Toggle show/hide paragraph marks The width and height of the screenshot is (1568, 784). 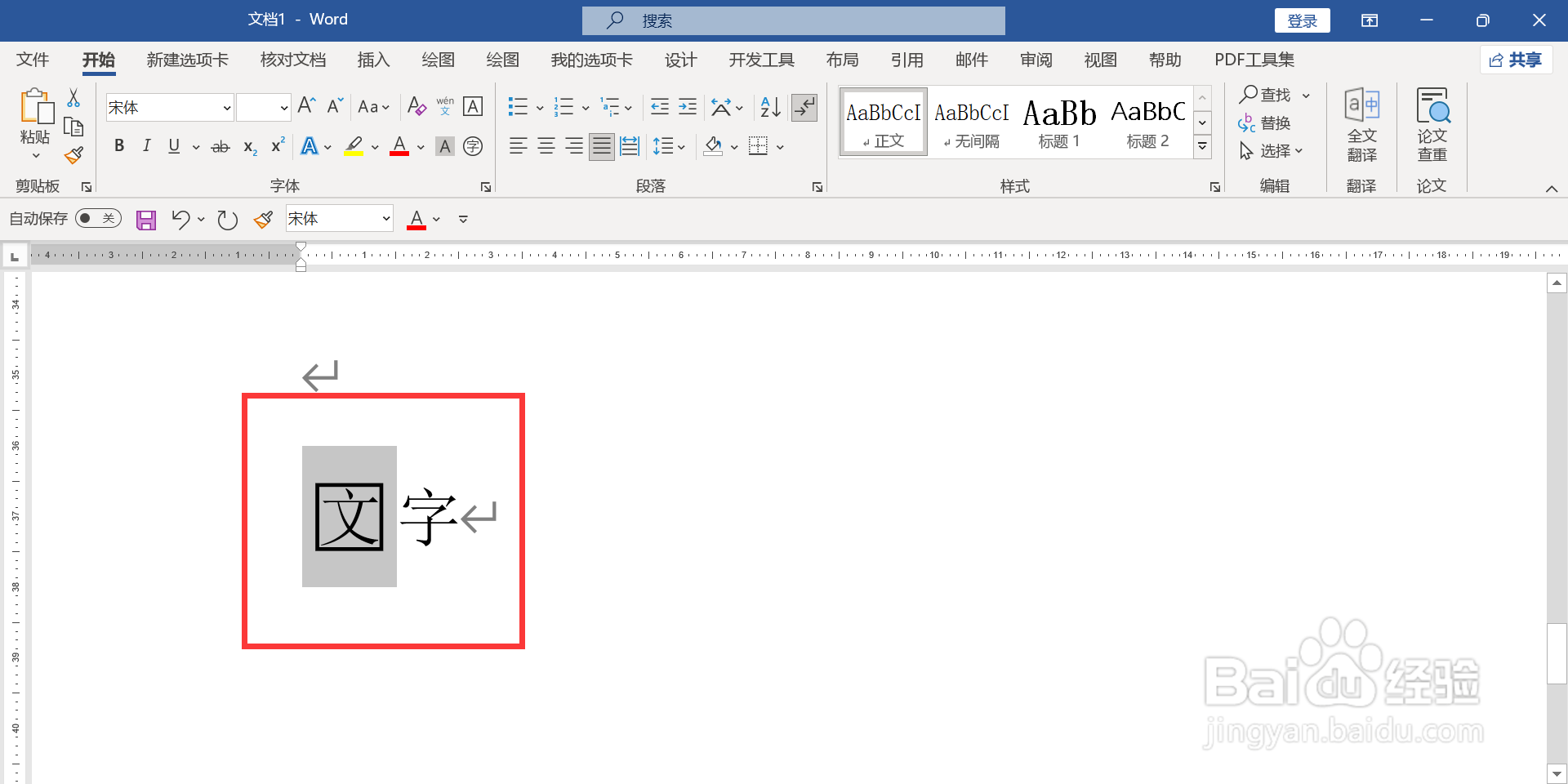[x=804, y=106]
